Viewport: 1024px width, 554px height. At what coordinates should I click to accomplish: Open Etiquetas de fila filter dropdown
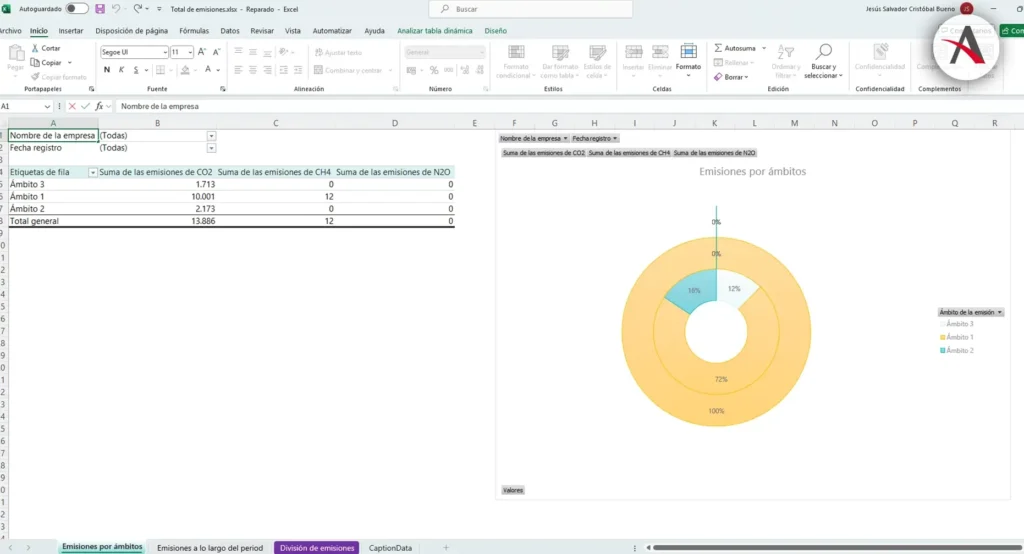pos(93,172)
